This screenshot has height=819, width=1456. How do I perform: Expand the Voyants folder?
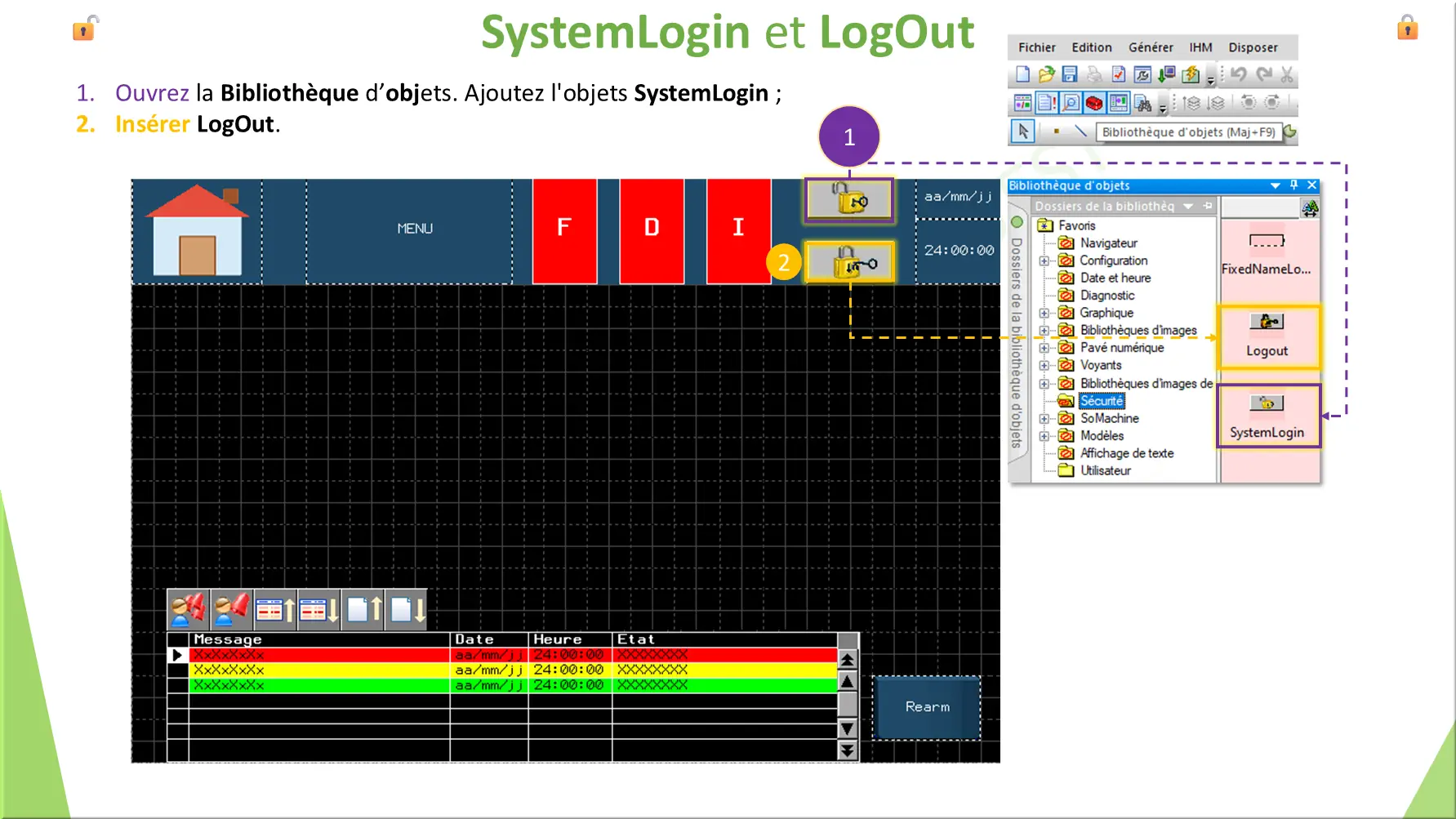[x=1044, y=365]
